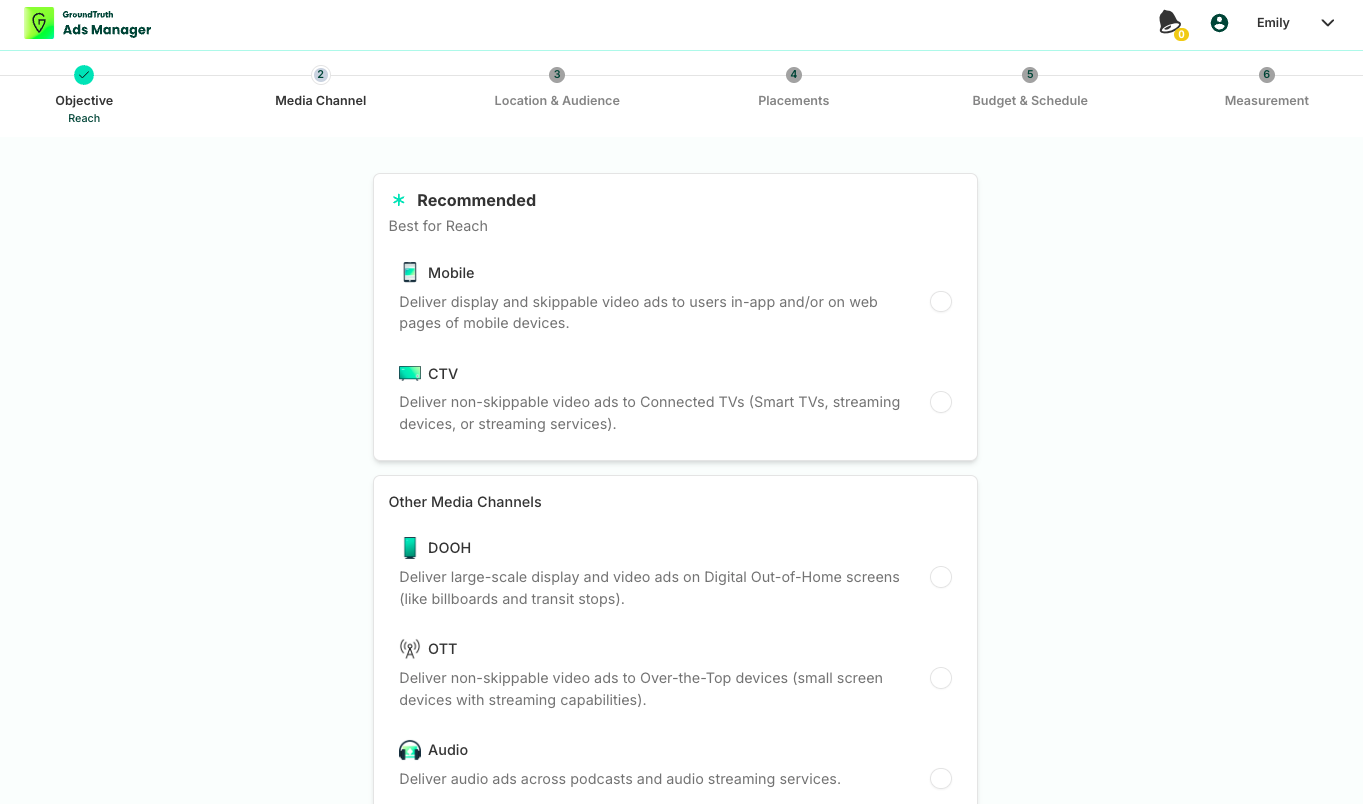The image size is (1363, 804).
Task: Click the Audio description about podcasts
Action: pos(620,779)
